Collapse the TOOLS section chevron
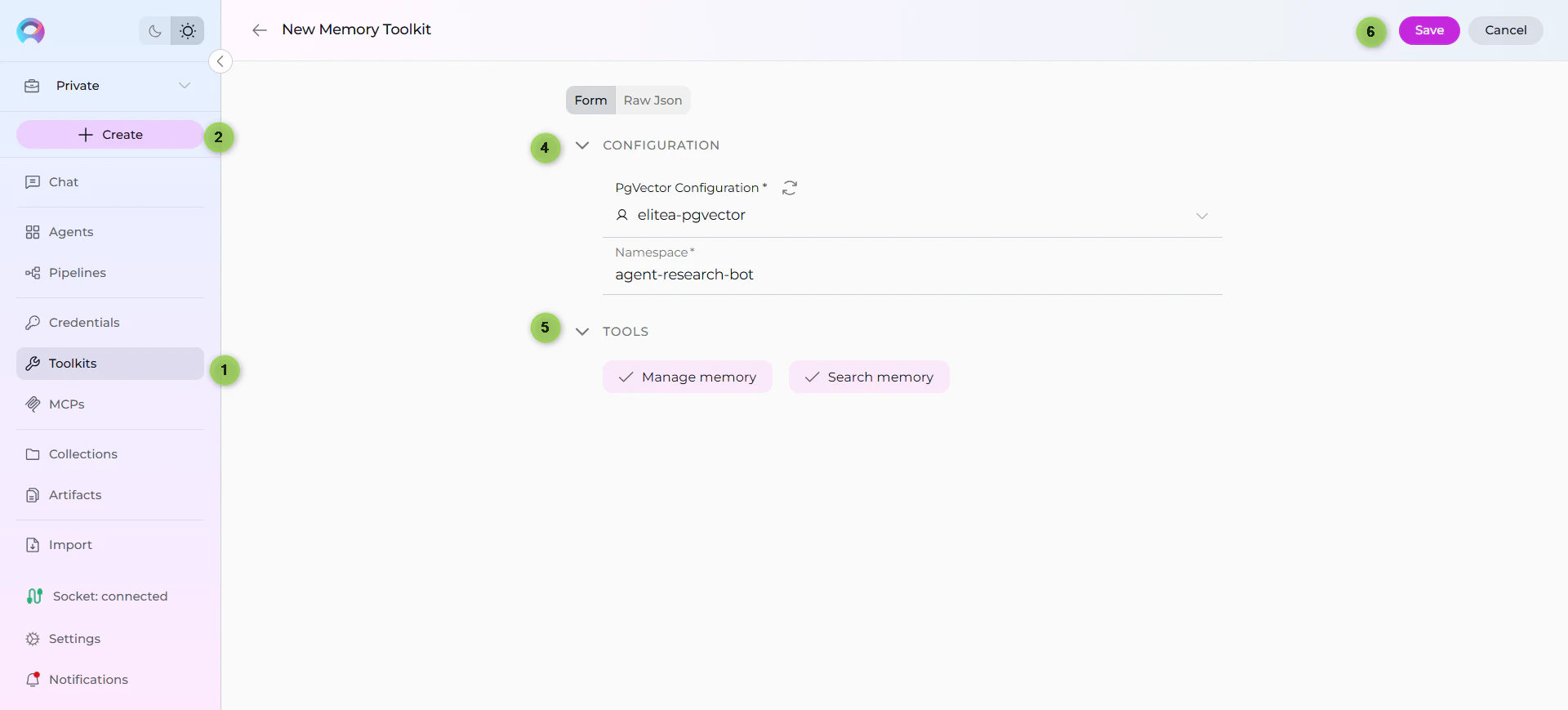Viewport: 1568px width, 710px height. click(x=582, y=332)
